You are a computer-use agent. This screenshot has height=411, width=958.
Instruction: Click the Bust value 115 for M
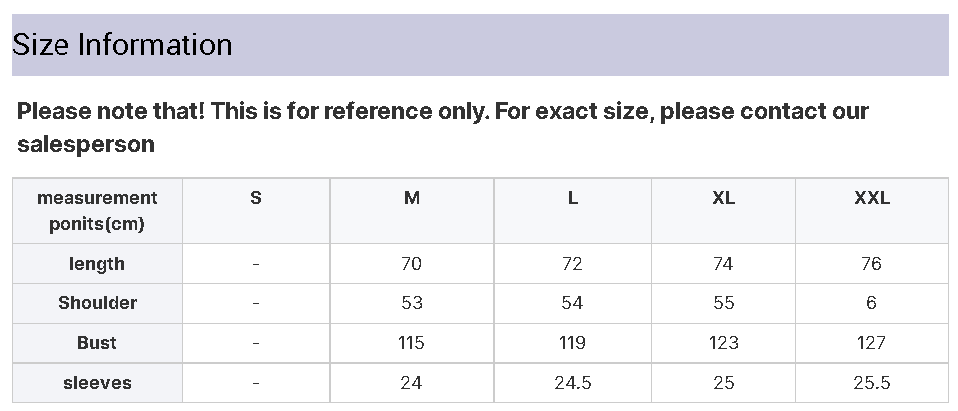point(412,343)
